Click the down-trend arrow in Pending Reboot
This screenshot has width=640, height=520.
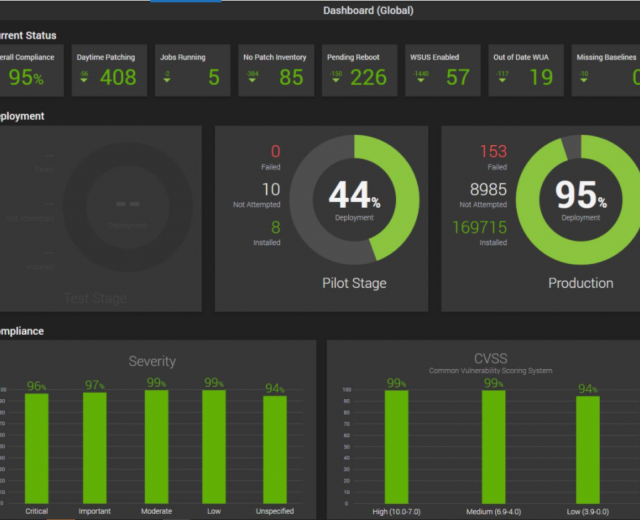[x=336, y=80]
